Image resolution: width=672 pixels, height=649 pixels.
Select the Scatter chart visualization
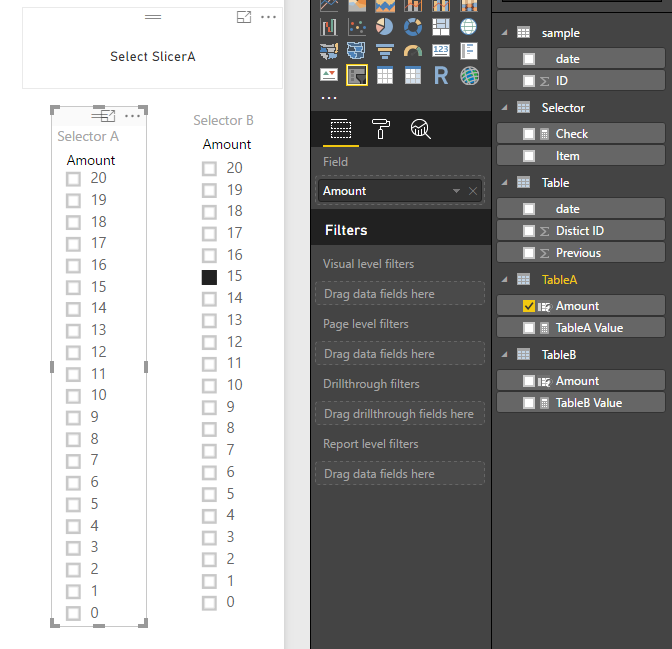tap(357, 27)
